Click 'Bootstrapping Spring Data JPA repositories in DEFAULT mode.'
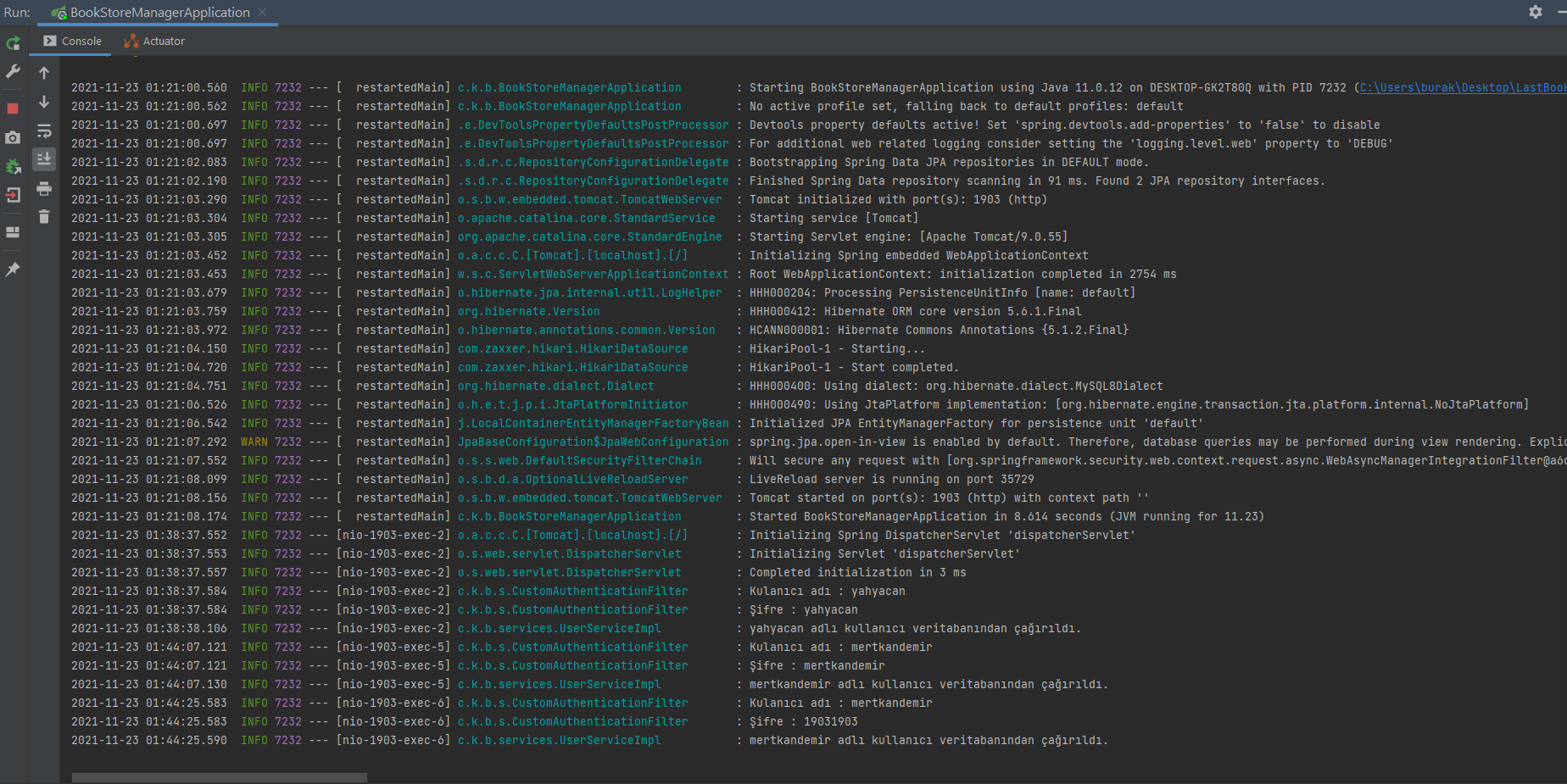The image size is (1567, 784). tap(949, 162)
